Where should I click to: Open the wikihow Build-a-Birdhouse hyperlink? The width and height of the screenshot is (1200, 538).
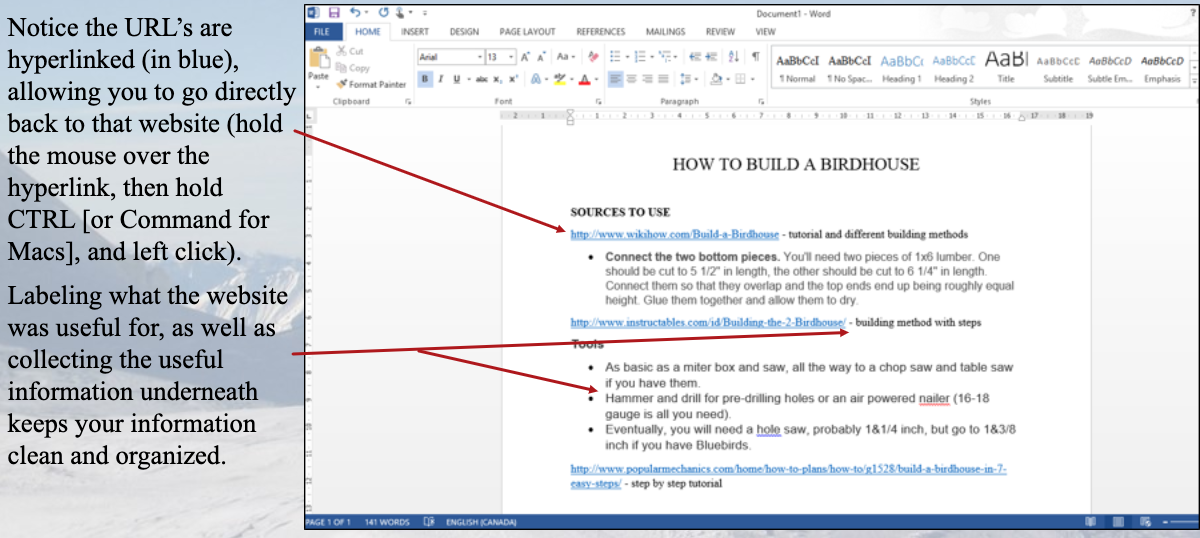point(674,235)
